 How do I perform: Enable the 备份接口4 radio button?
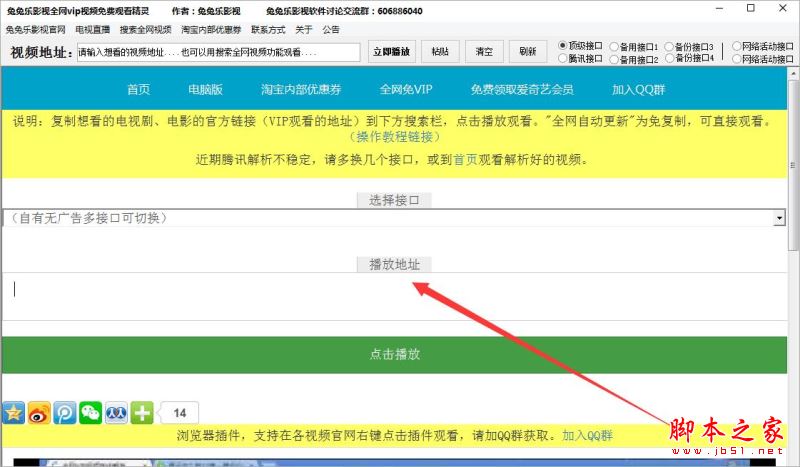click(669, 58)
